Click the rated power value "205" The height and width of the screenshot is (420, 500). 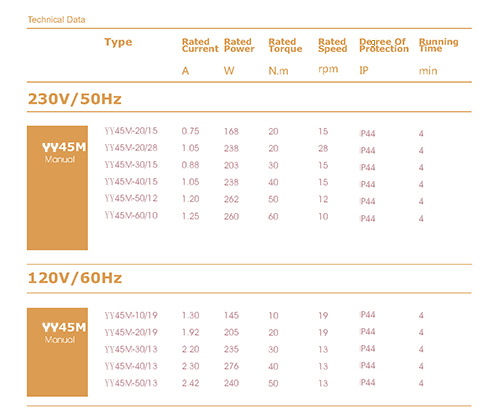pyautogui.click(x=231, y=332)
